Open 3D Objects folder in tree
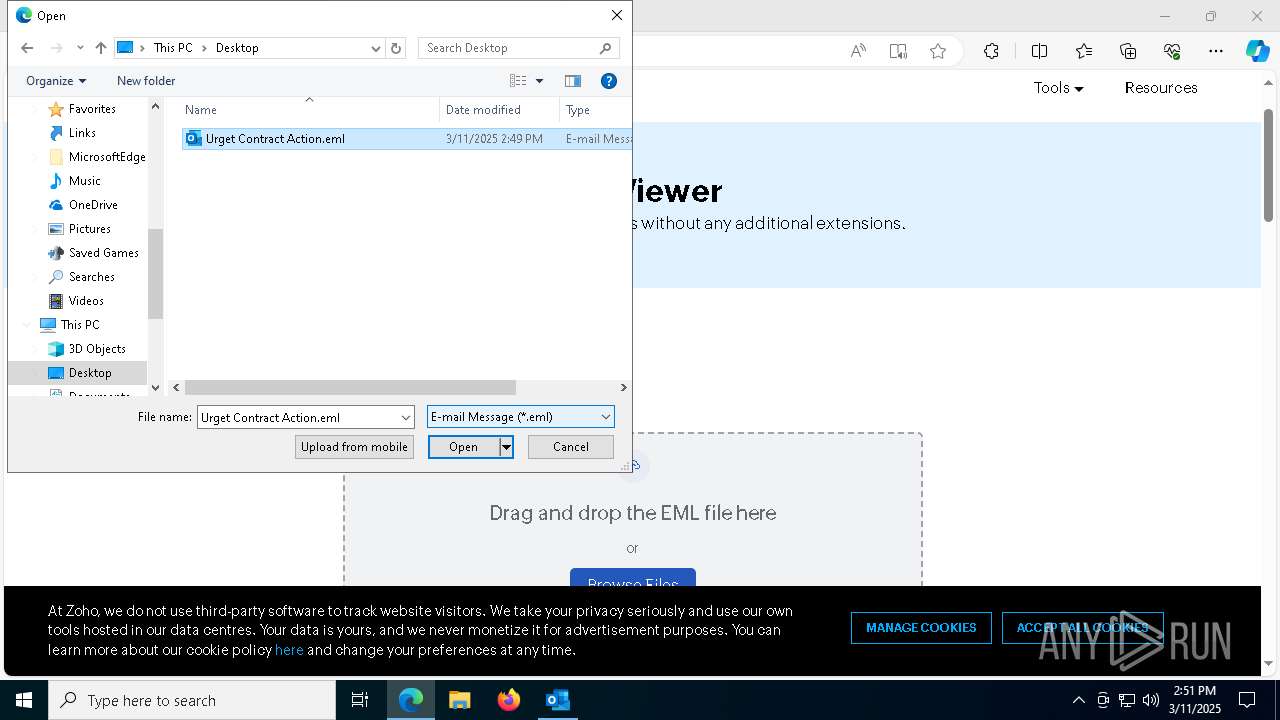Viewport: 1280px width, 720px height. click(x=97, y=349)
